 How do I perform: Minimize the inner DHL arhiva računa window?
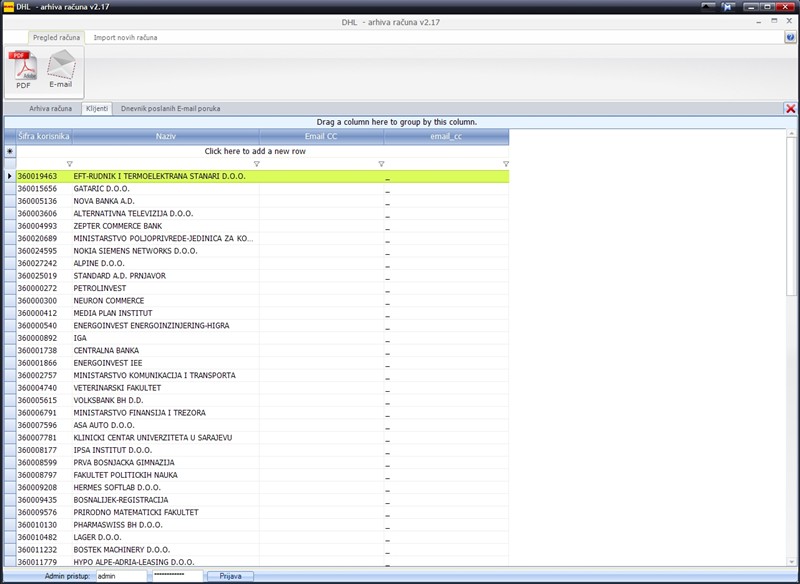[759, 21]
